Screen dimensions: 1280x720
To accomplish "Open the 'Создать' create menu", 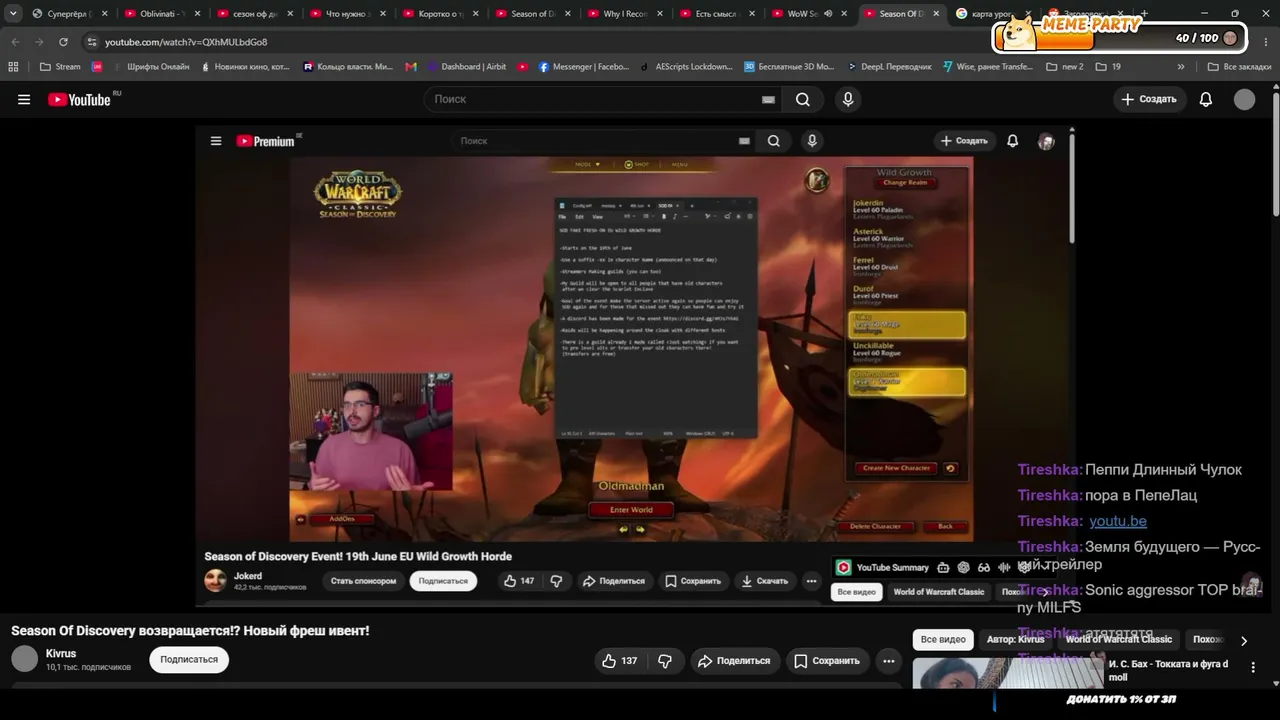I will tap(1149, 99).
